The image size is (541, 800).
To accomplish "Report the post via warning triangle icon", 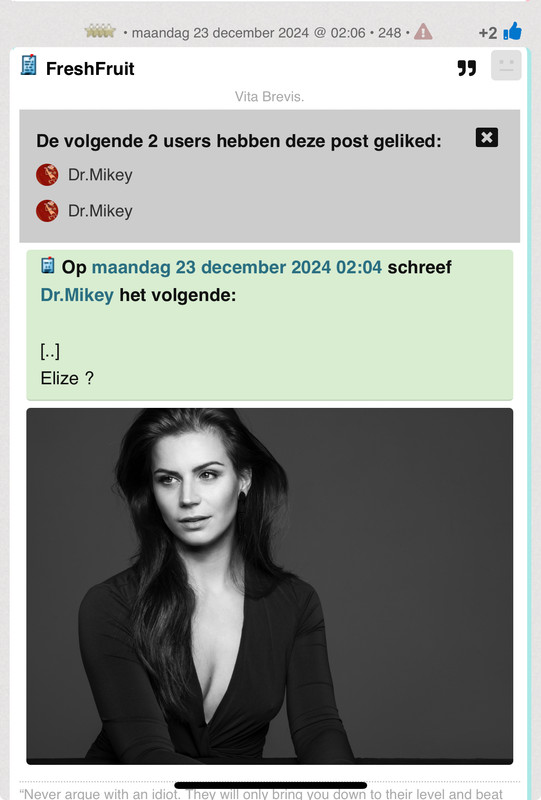I will click(x=423, y=32).
